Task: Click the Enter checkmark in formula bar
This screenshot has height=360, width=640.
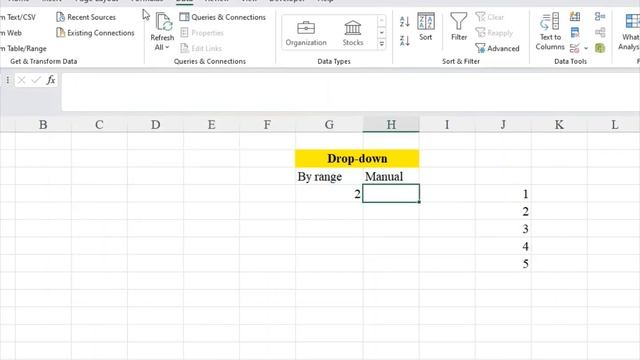Action: [36, 80]
